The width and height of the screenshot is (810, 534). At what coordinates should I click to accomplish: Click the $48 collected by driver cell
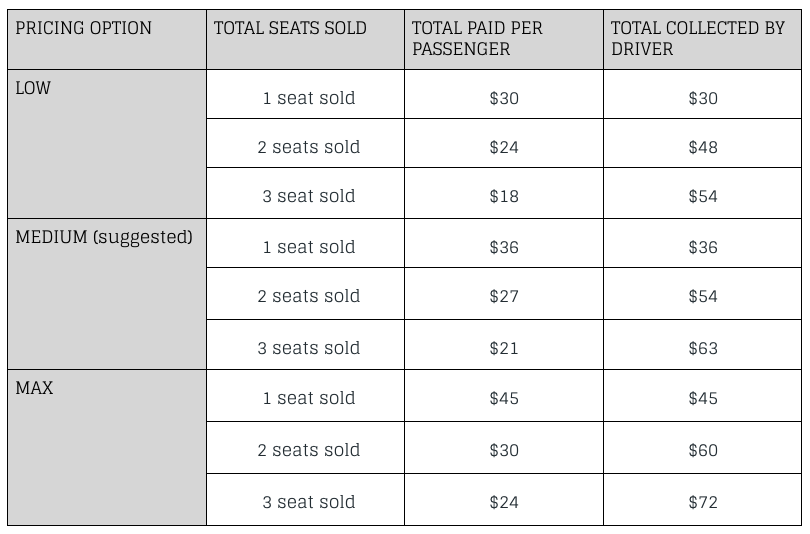(x=703, y=147)
